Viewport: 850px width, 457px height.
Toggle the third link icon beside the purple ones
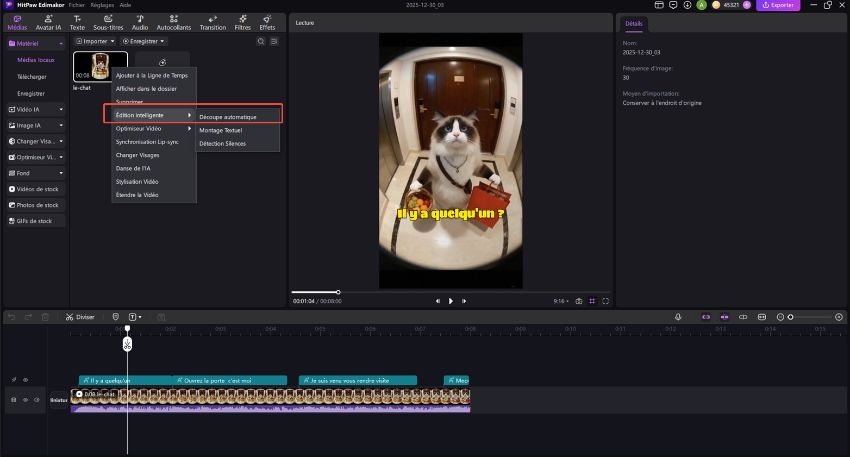pyautogui.click(x=743, y=317)
